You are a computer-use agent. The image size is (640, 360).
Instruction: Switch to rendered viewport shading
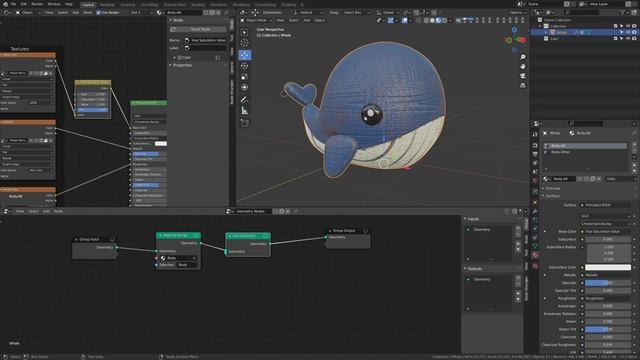click(x=444, y=20)
